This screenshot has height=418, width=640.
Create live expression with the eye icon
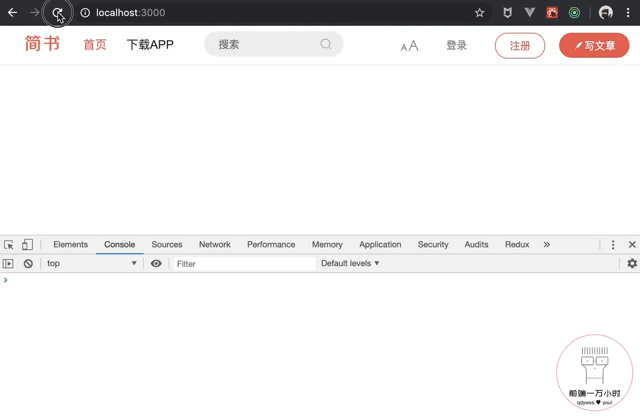tap(156, 263)
